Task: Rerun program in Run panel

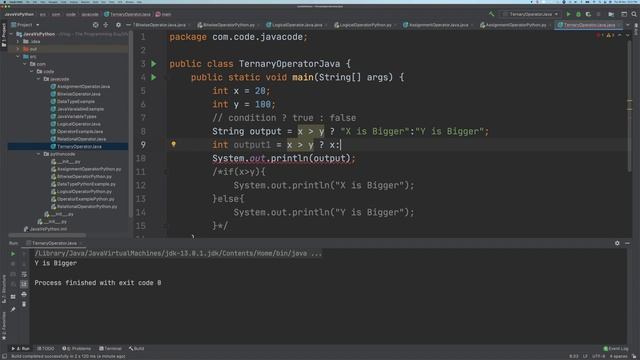Action: (x=13, y=254)
